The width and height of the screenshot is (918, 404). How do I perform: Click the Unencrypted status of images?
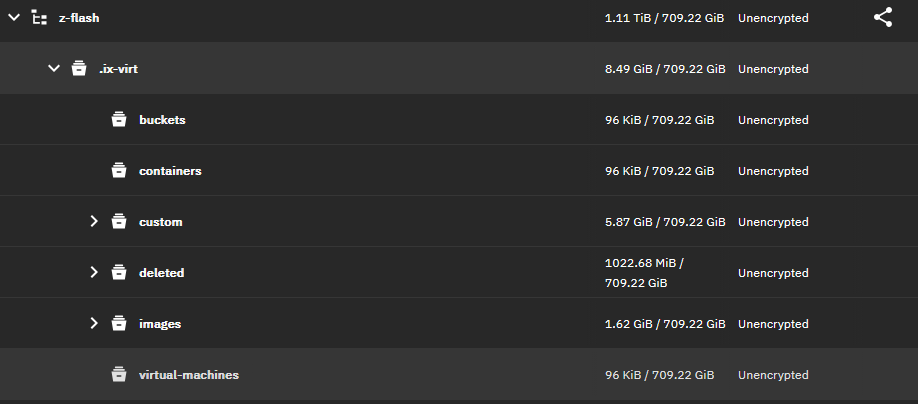coord(773,324)
